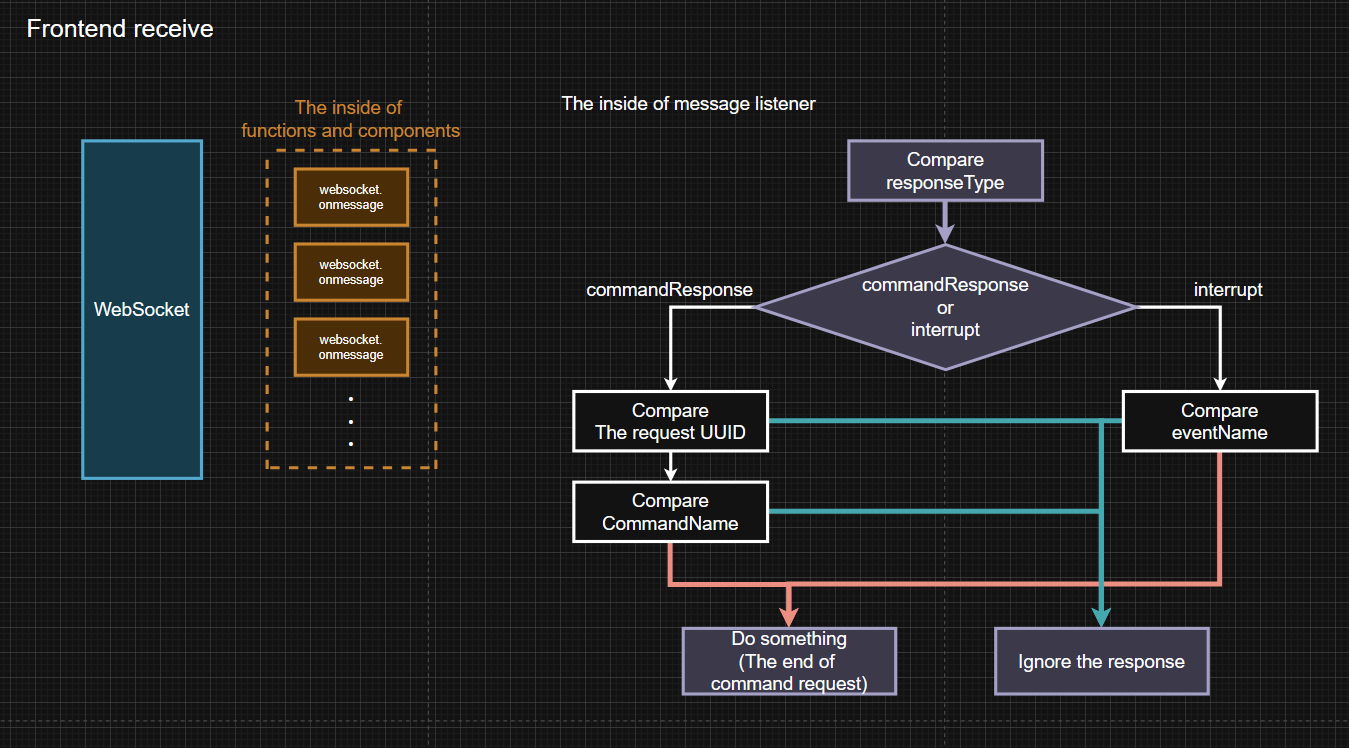Select the middle websocket.onmessage box
1349x748 pixels.
pos(351,272)
